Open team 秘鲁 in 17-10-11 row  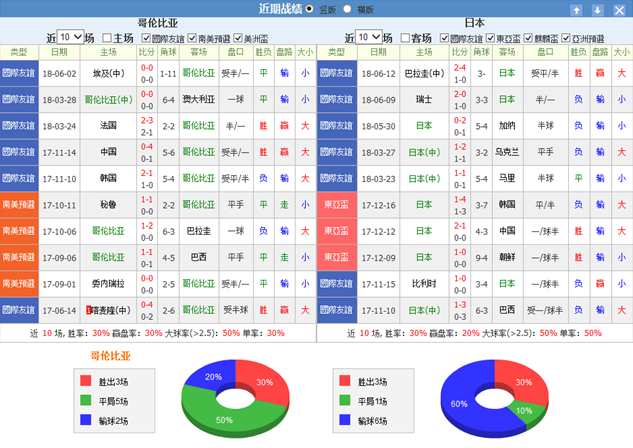click(x=108, y=205)
